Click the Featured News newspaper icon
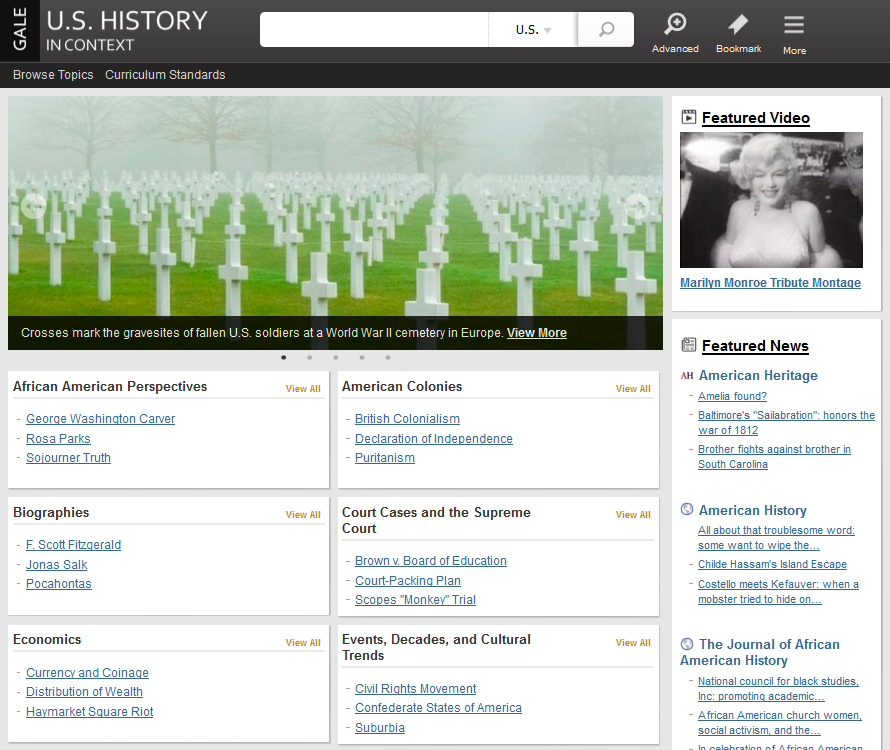 689,345
